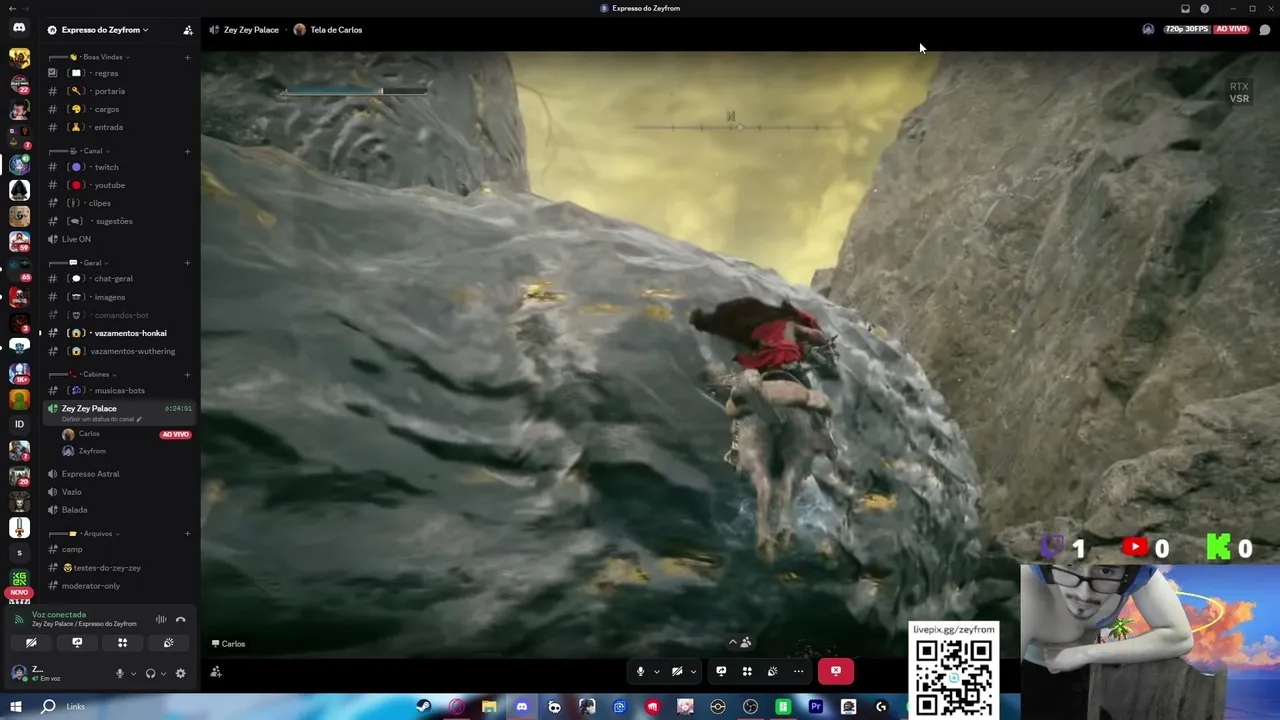Image resolution: width=1280 pixels, height=720 pixels.
Task: Invite members via server header icon
Action: click(x=187, y=30)
